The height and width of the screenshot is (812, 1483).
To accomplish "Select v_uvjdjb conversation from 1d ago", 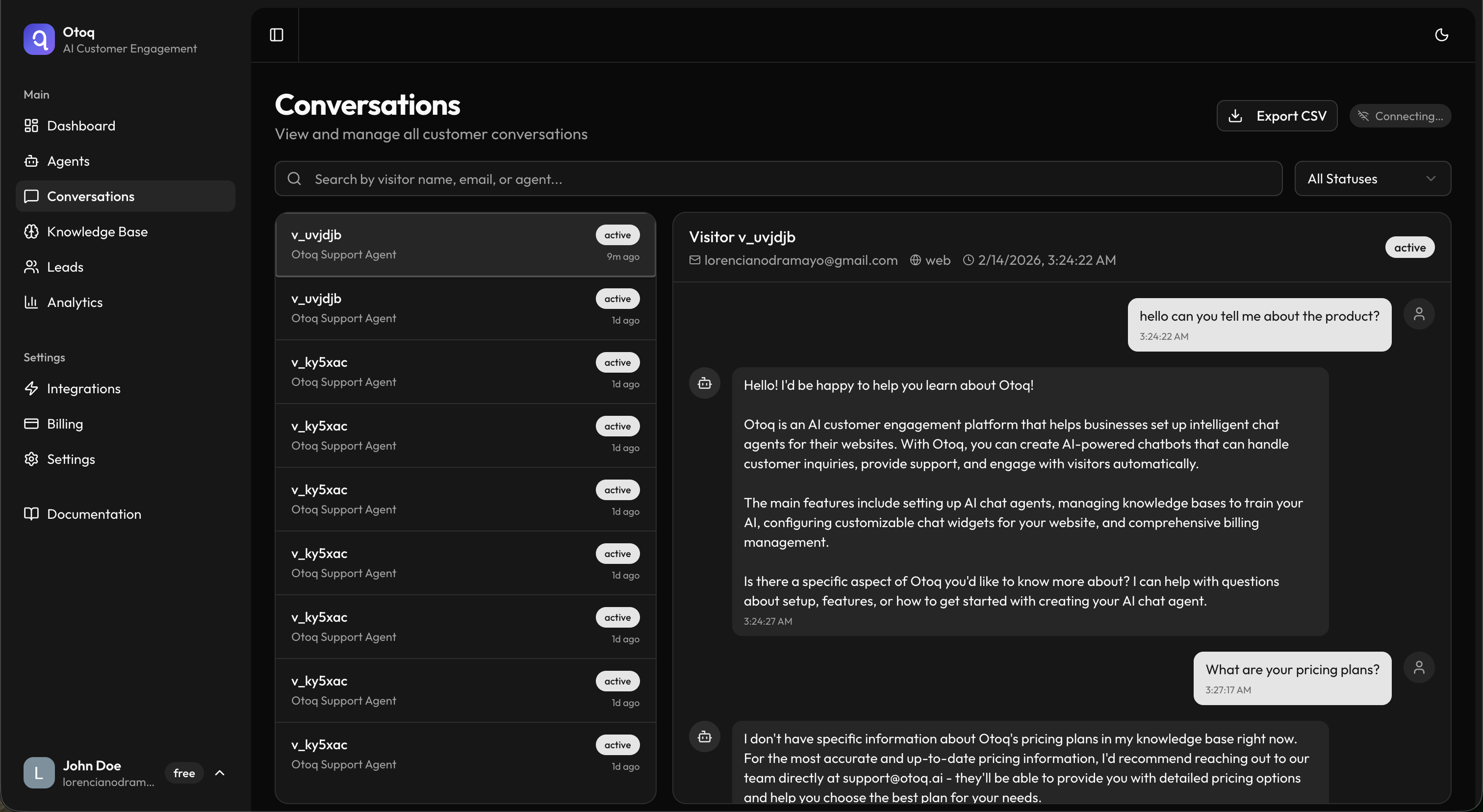I will [x=464, y=308].
